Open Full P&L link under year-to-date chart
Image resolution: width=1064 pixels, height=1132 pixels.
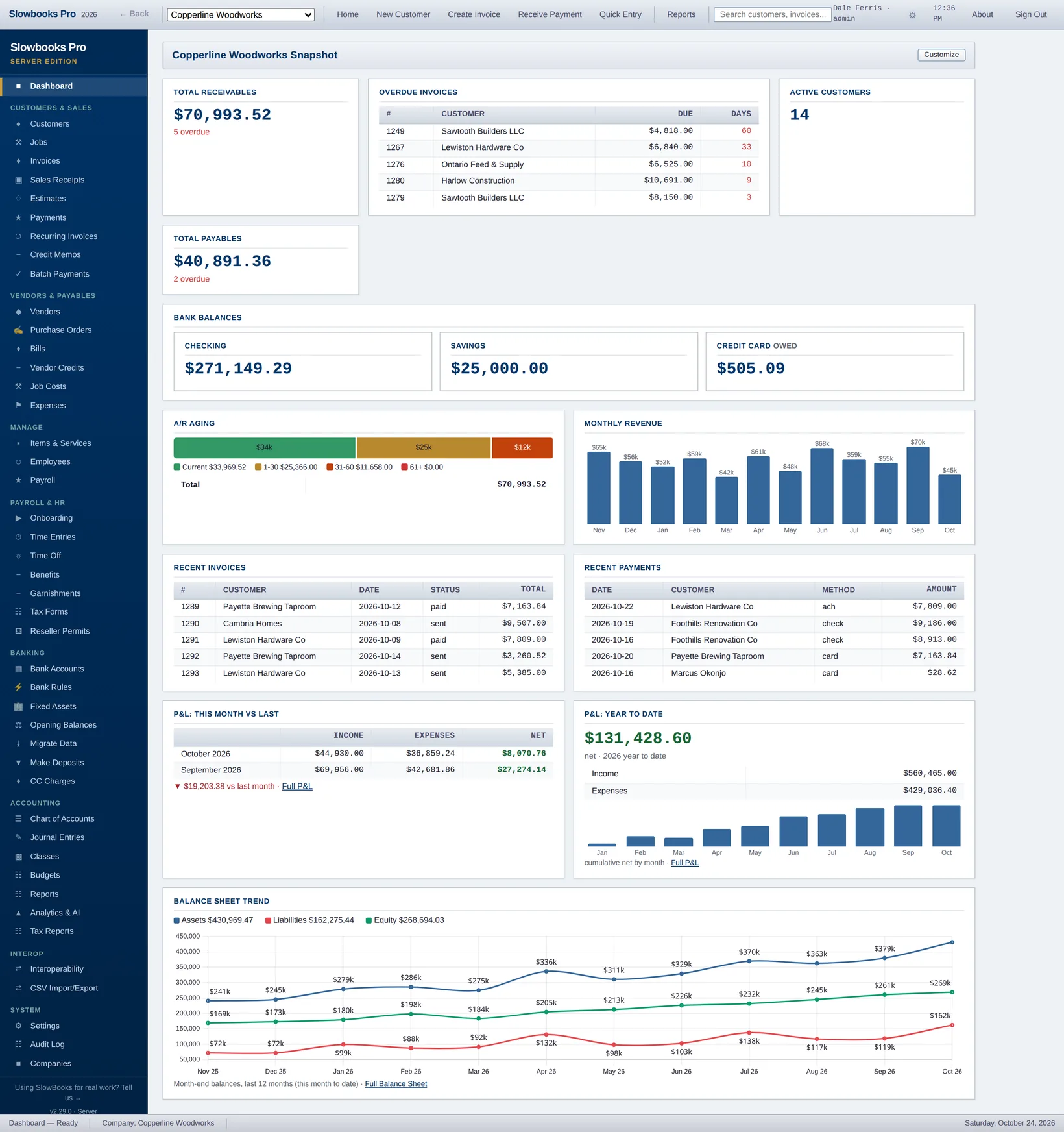684,863
